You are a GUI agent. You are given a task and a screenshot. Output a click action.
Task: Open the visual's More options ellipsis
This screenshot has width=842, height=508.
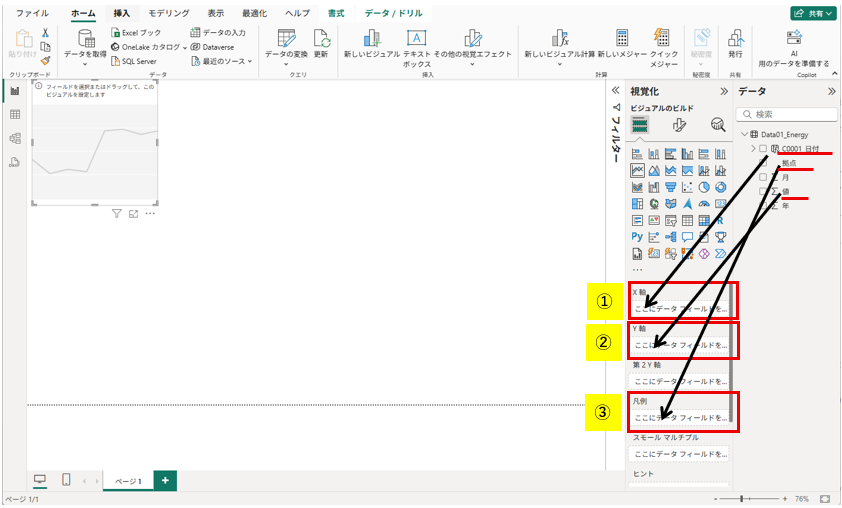pos(150,214)
